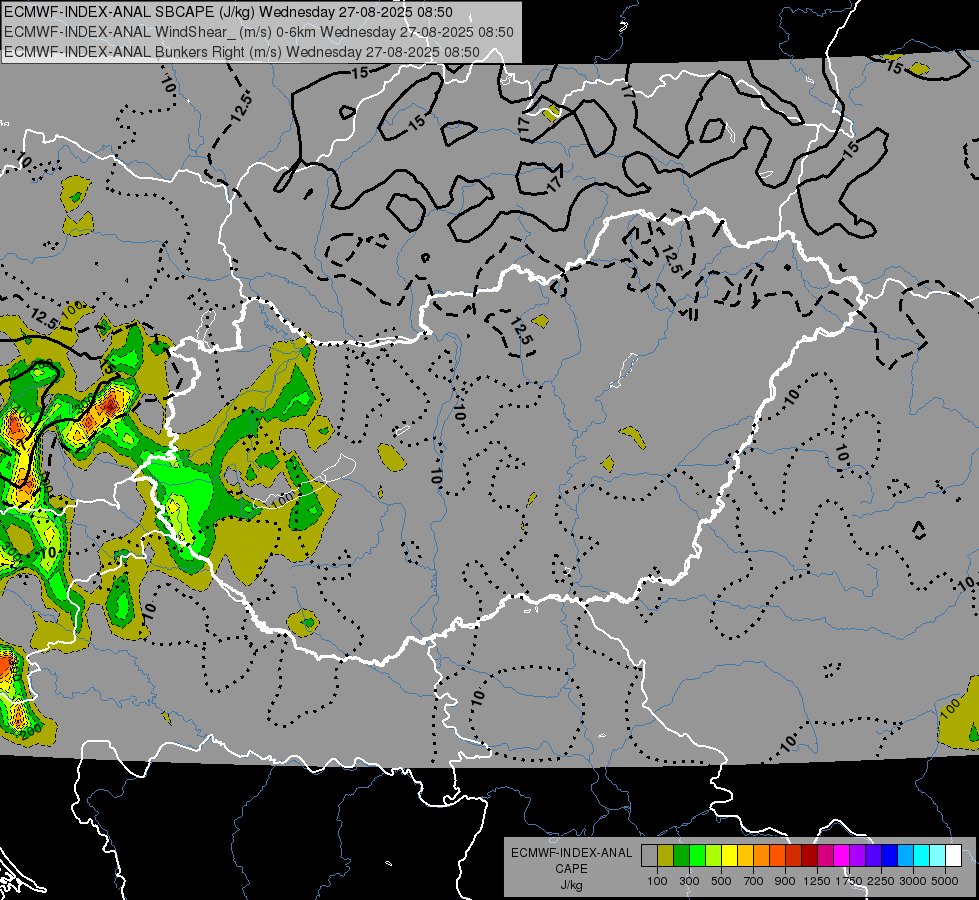Screen dimensions: 979x900
Task: Click the Bunkers Right (m/s) title line
Action: coord(242,52)
